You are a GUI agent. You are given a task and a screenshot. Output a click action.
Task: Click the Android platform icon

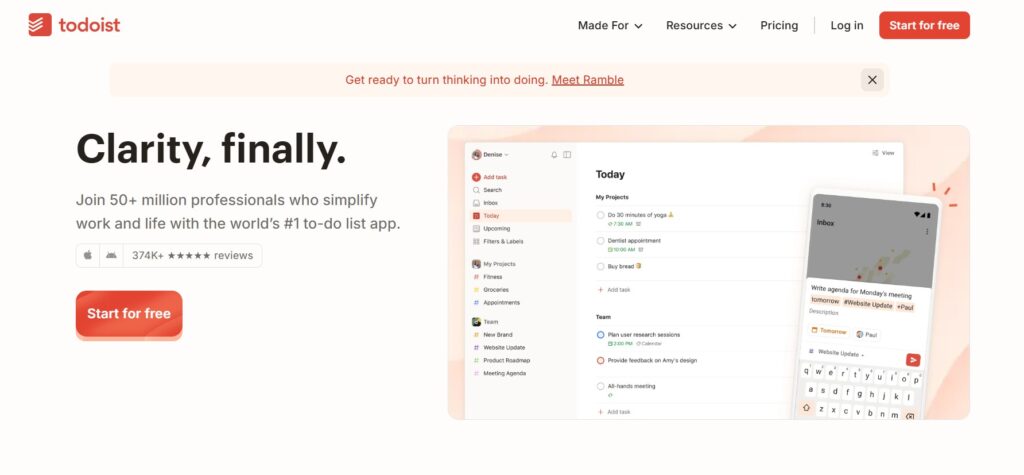pyautogui.click(x=111, y=256)
